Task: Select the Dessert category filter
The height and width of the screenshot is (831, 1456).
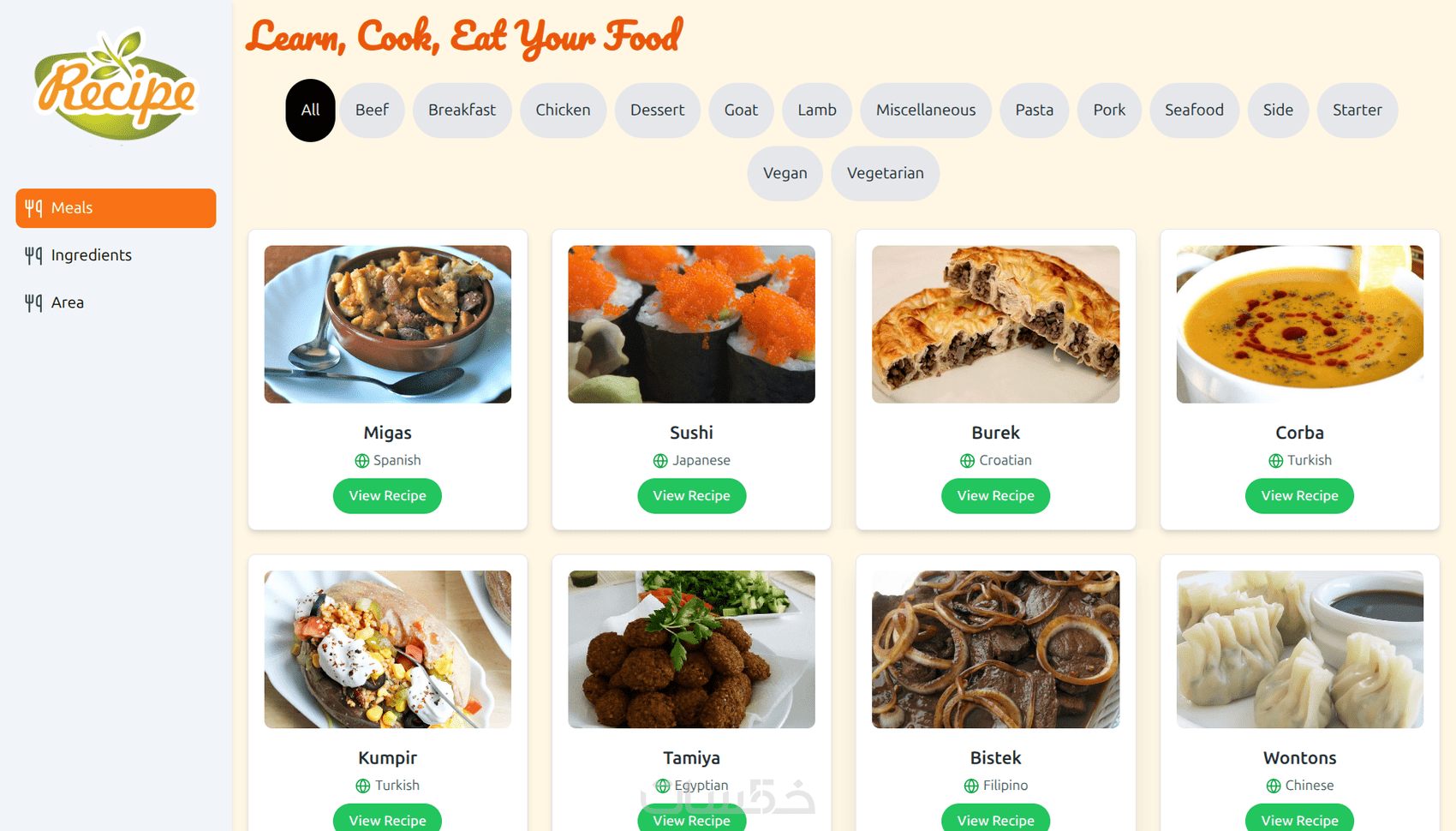Action: (x=657, y=110)
